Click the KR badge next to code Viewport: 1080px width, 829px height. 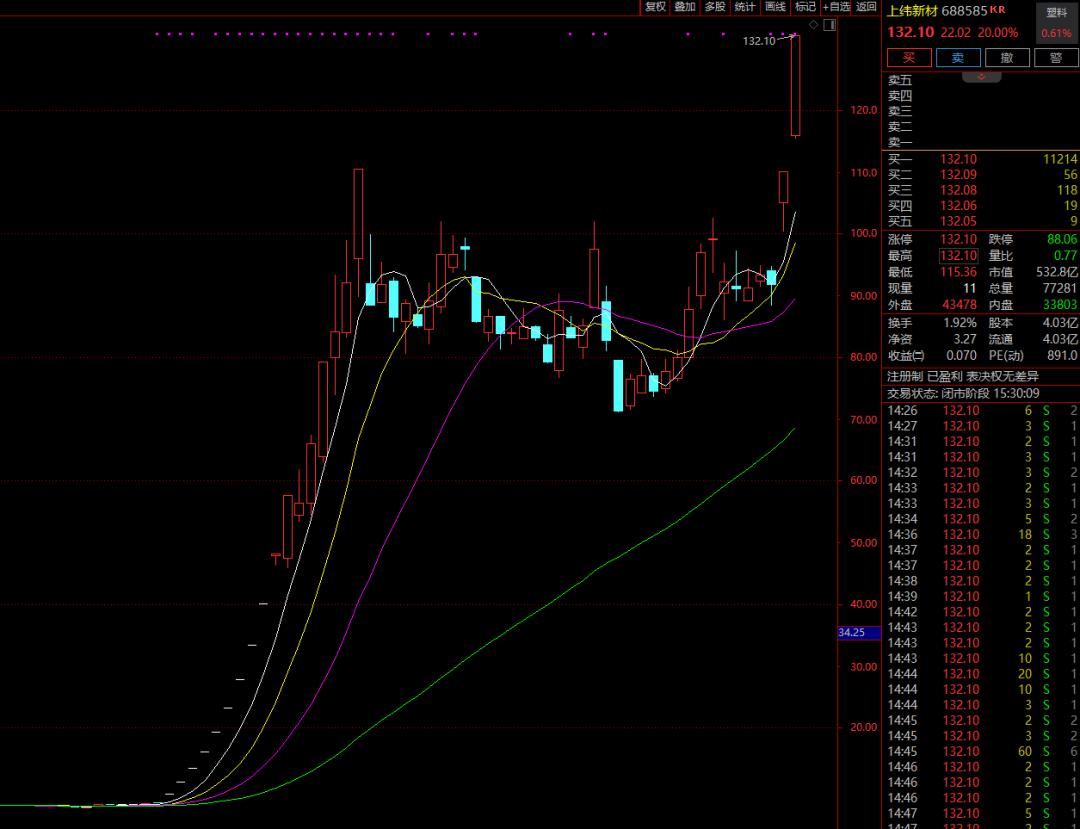[997, 9]
